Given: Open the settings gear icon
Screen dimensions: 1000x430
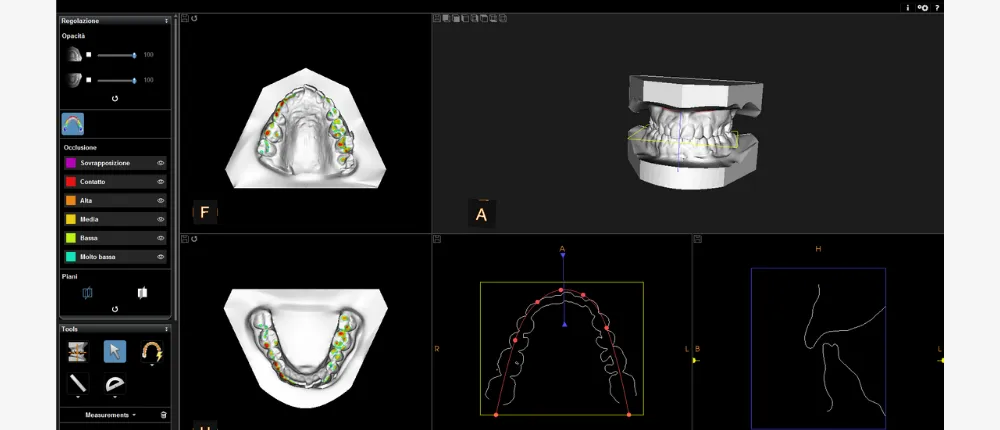Looking at the screenshot, I should [922, 7].
